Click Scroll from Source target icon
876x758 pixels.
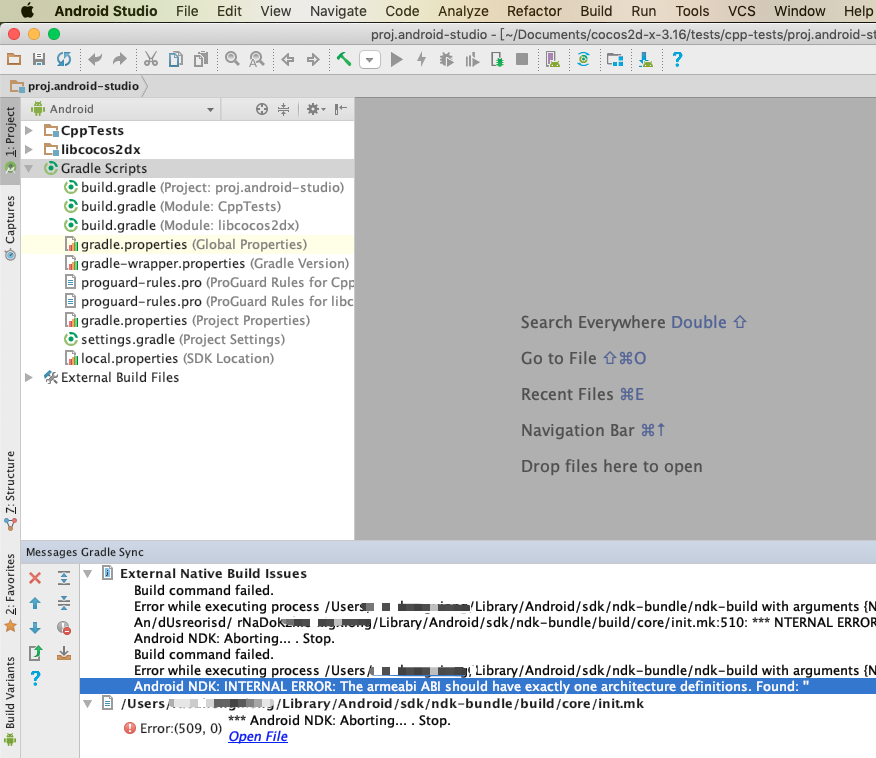pyautogui.click(x=261, y=109)
